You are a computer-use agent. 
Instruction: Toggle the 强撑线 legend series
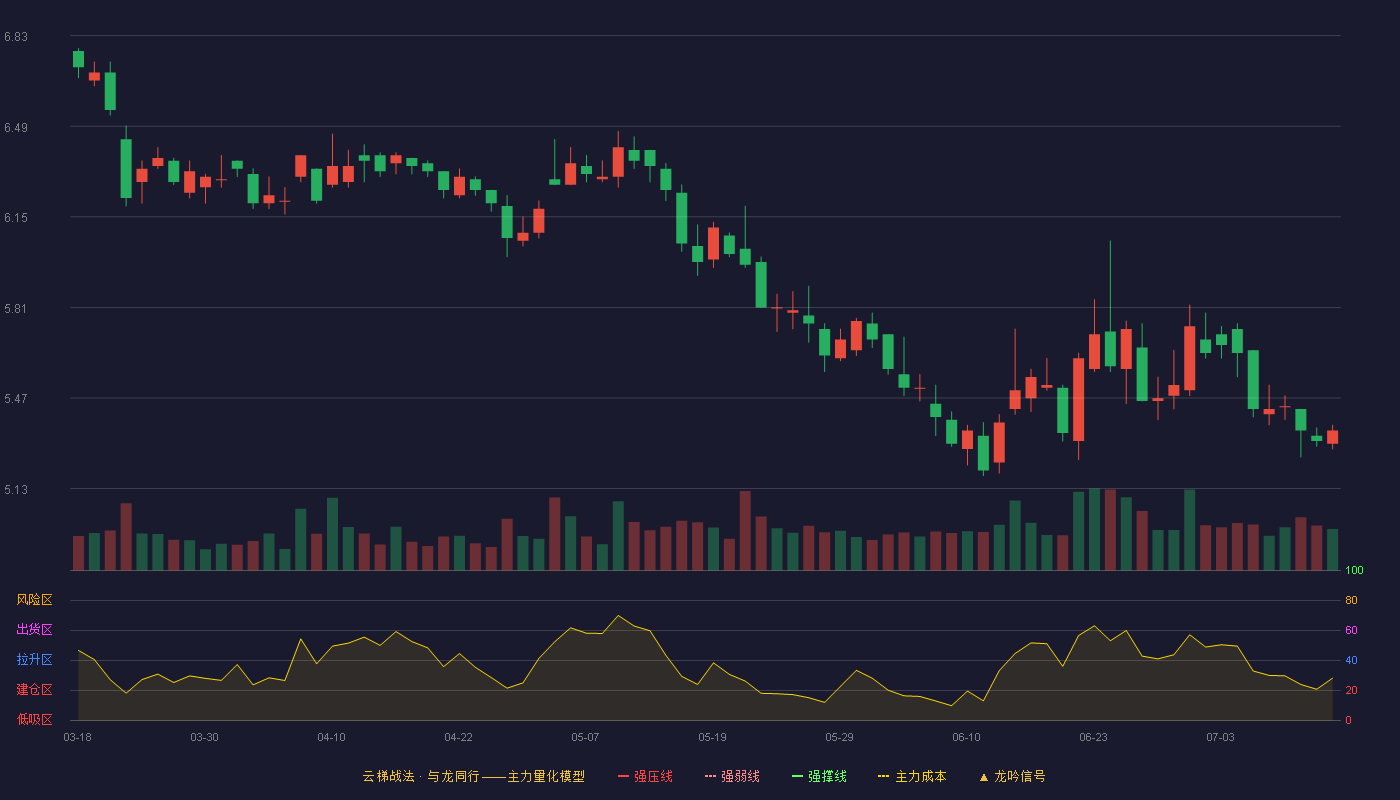[x=819, y=776]
